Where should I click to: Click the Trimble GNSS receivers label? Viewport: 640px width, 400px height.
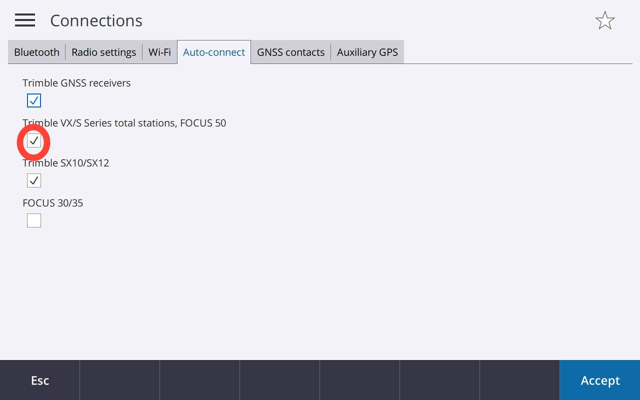77,83
